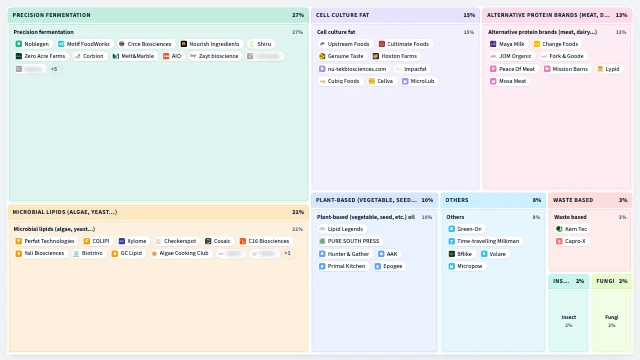The image size is (640, 360).
Task: Click the Hunter & Gather logo icon
Action: tap(322, 254)
